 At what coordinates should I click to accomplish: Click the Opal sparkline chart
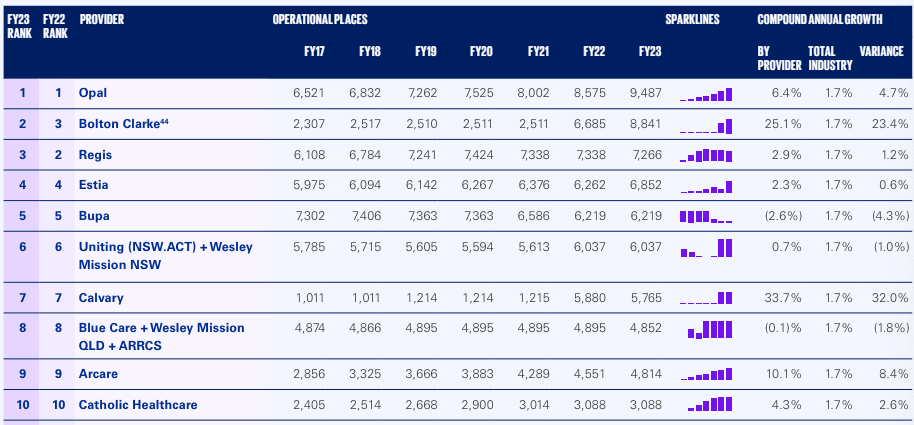[x=706, y=95]
